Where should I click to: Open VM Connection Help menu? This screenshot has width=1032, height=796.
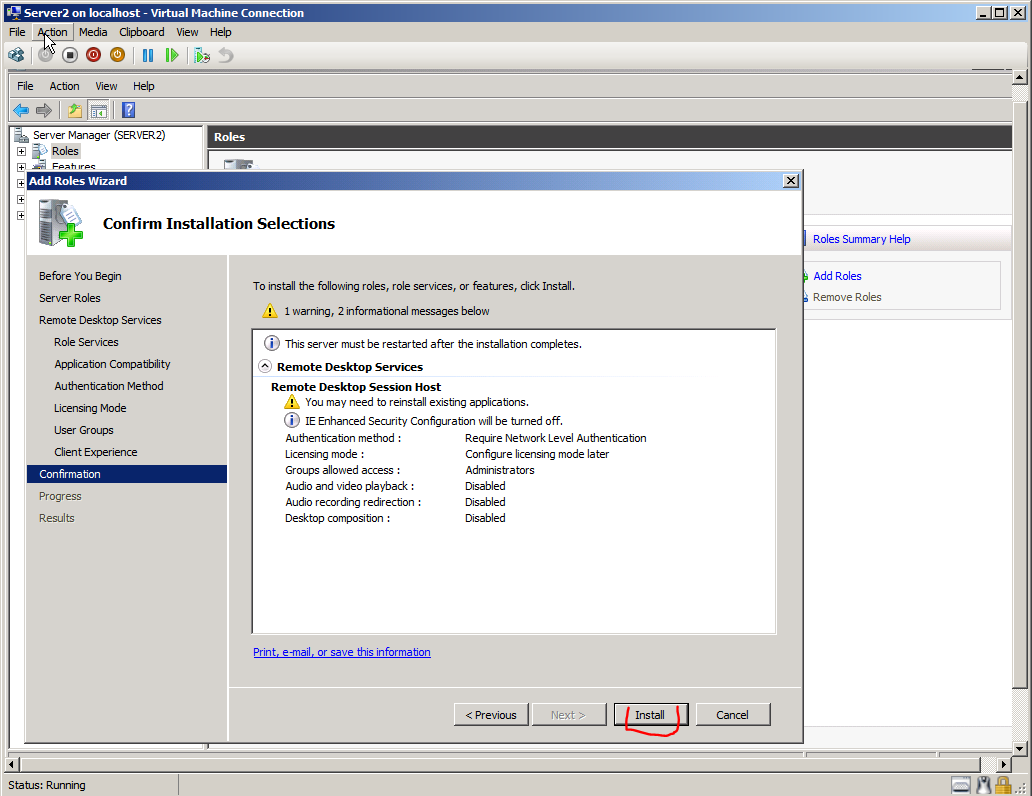(220, 32)
